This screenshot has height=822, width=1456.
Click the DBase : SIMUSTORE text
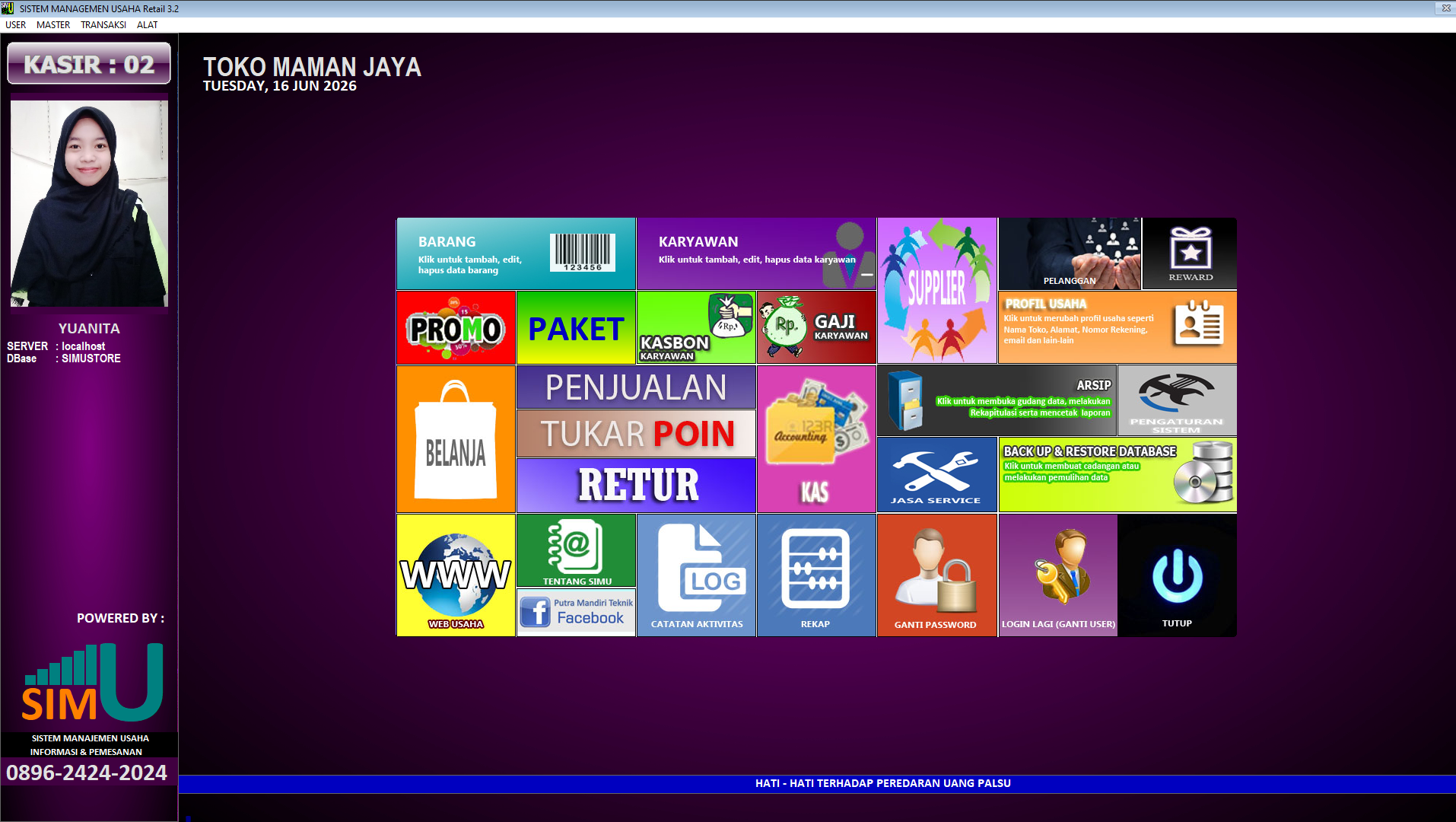[64, 358]
